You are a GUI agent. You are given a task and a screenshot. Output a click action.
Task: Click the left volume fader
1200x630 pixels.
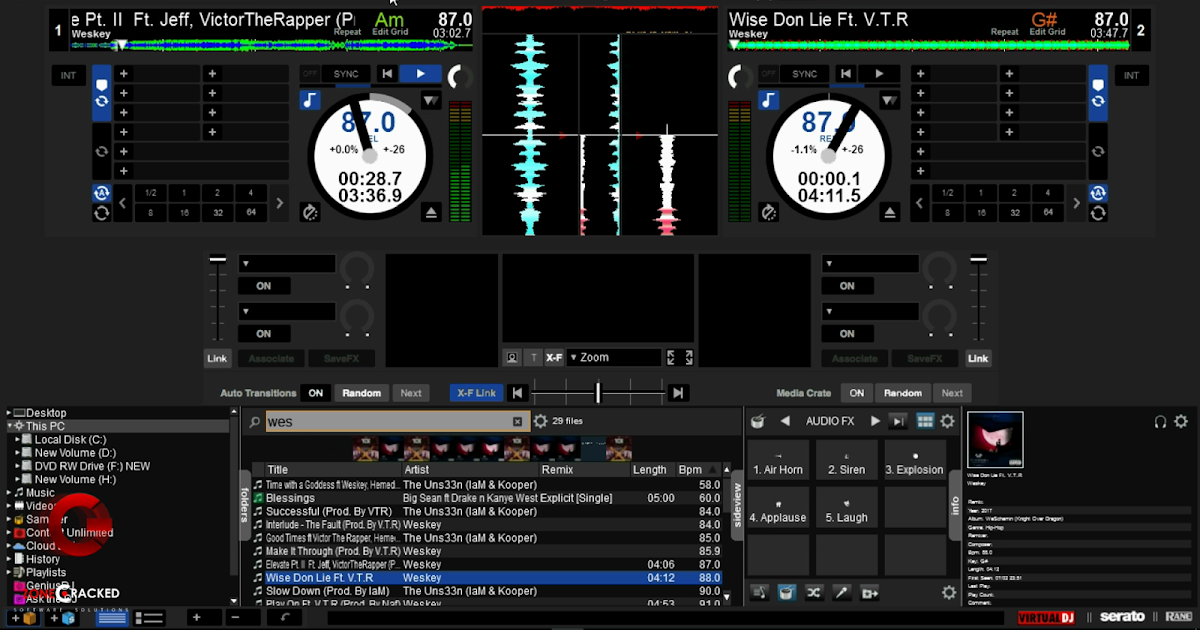pos(217,261)
